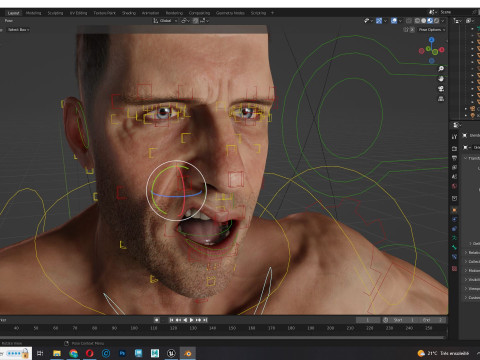Open Photoshop from the taskbar
Screen dimensions: 480x360
tap(122, 353)
